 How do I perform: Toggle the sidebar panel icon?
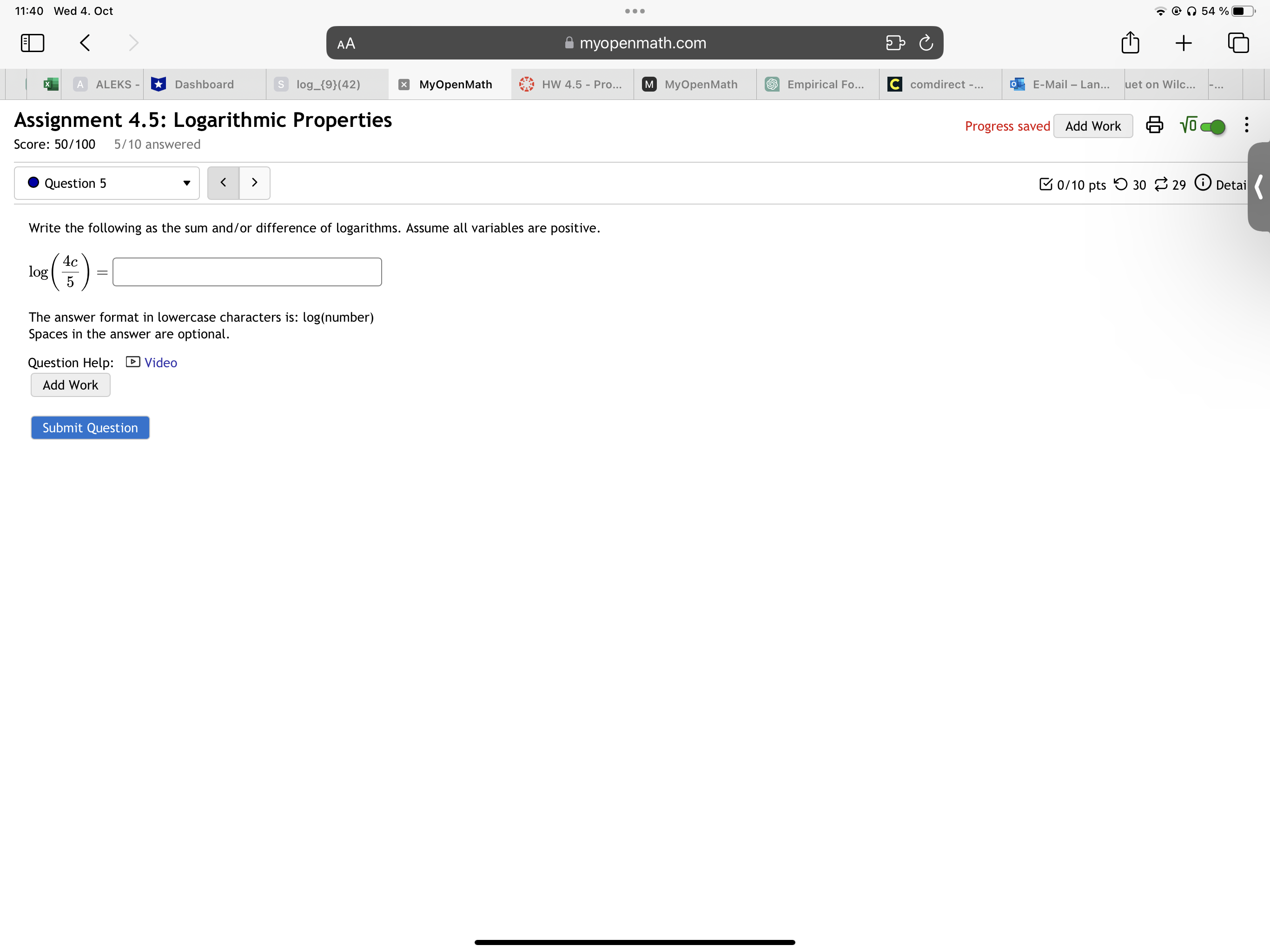click(x=31, y=42)
